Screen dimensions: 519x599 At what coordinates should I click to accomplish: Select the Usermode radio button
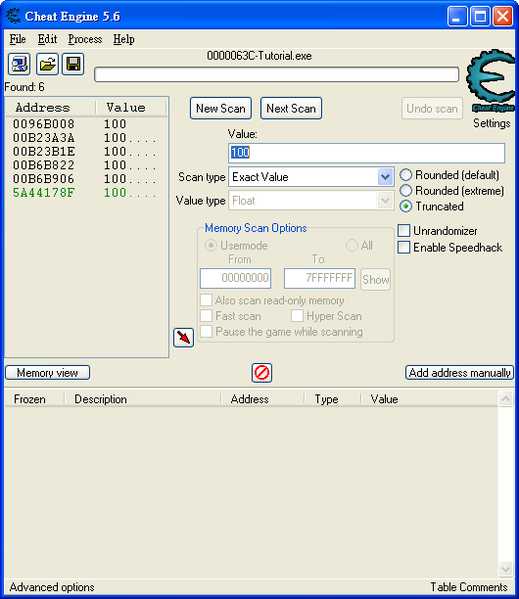click(211, 245)
